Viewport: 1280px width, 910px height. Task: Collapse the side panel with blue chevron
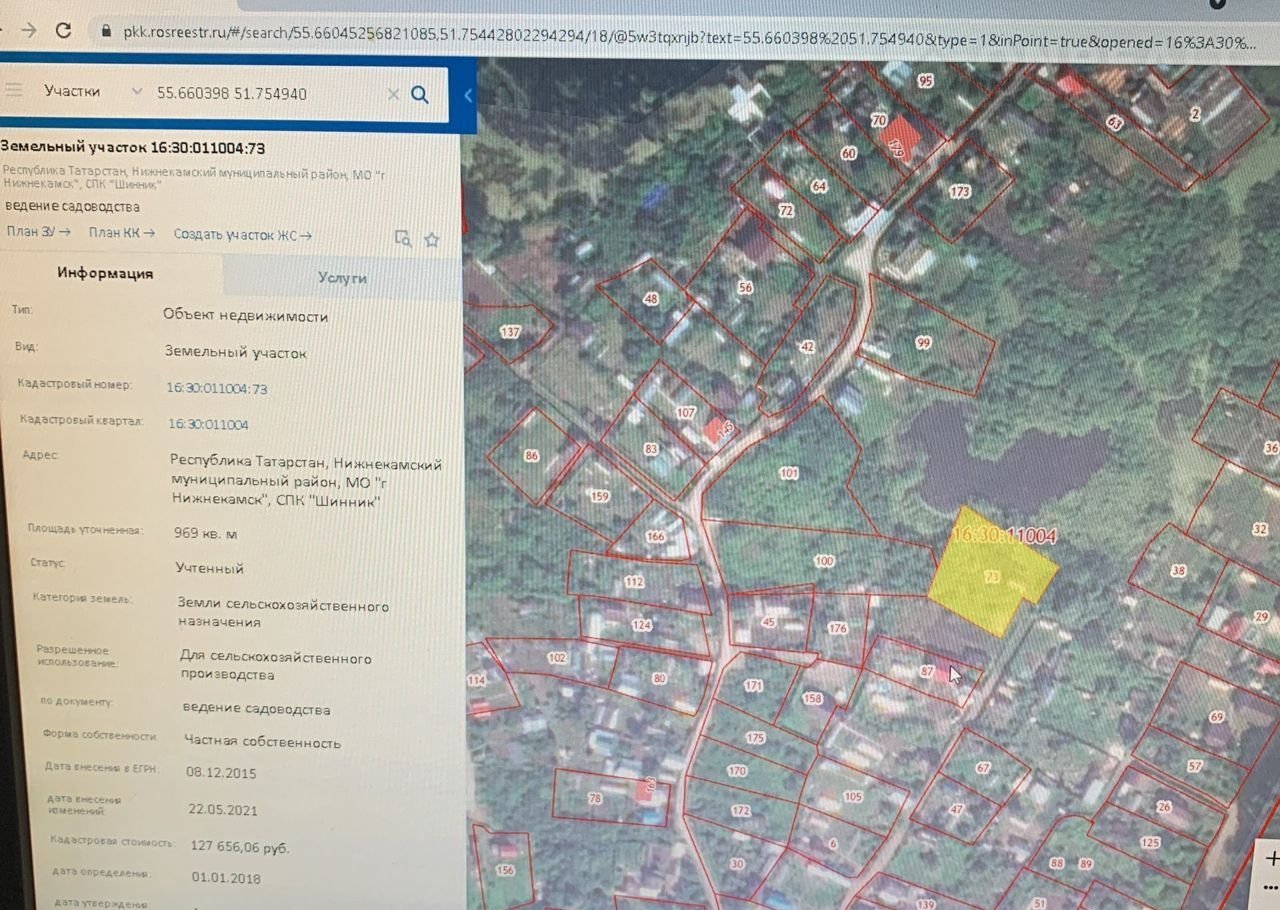[x=468, y=96]
